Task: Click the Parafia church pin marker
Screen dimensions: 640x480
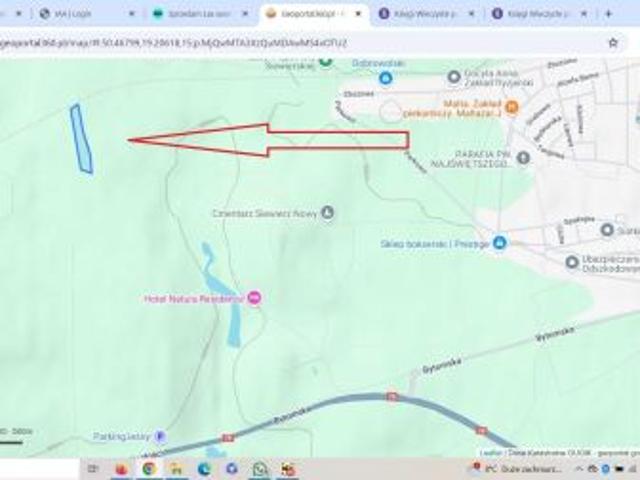Action: pyautogui.click(x=523, y=157)
